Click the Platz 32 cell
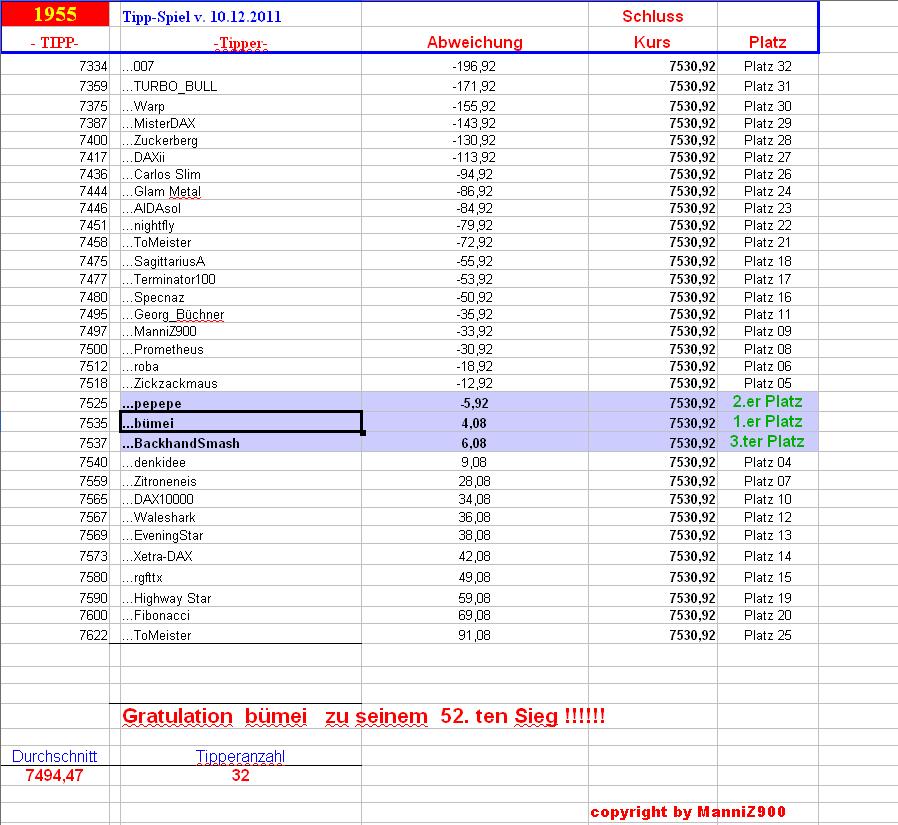The width and height of the screenshot is (898, 825). coord(767,66)
